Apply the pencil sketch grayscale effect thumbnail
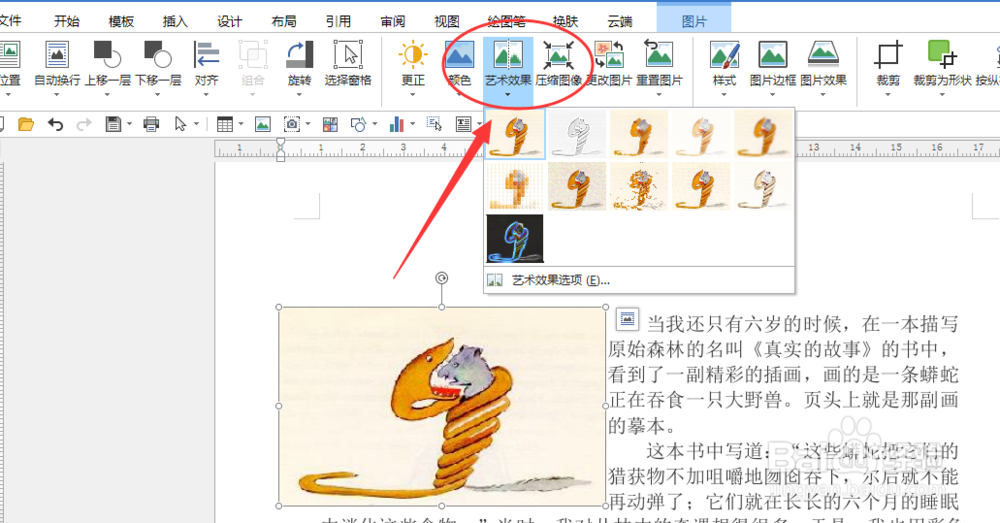 [x=577, y=134]
